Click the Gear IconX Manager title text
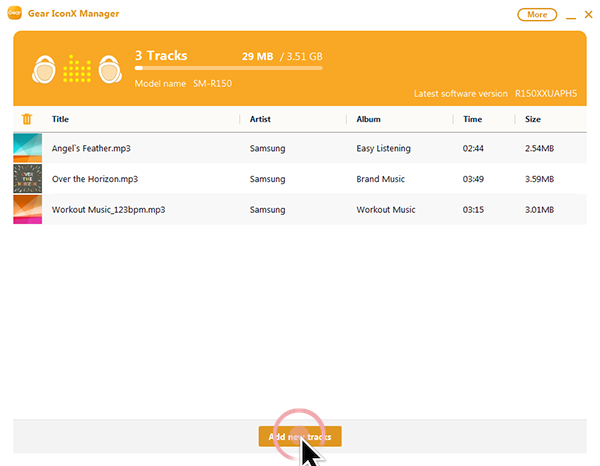 73,13
